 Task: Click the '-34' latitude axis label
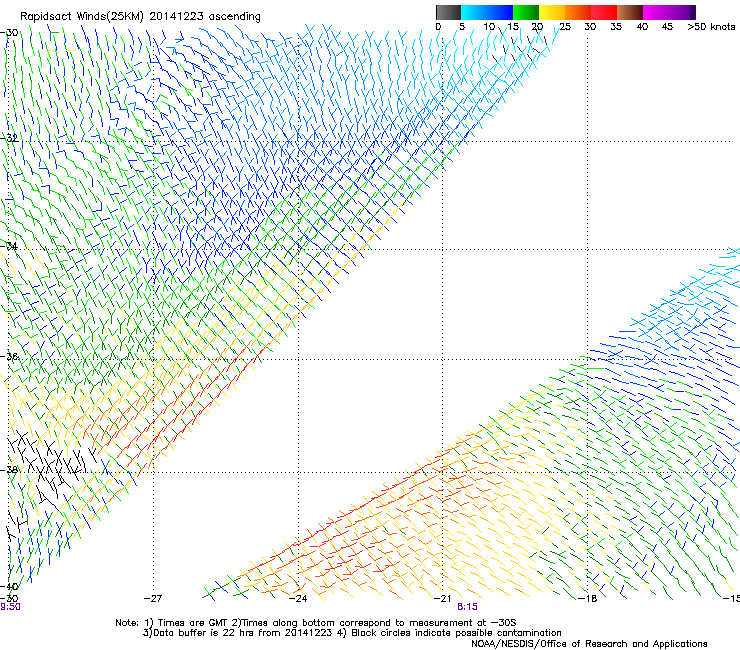9,245
